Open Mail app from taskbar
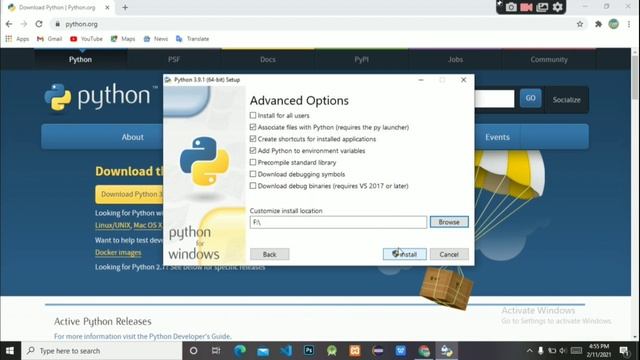This screenshot has height=360, width=640. click(263, 351)
